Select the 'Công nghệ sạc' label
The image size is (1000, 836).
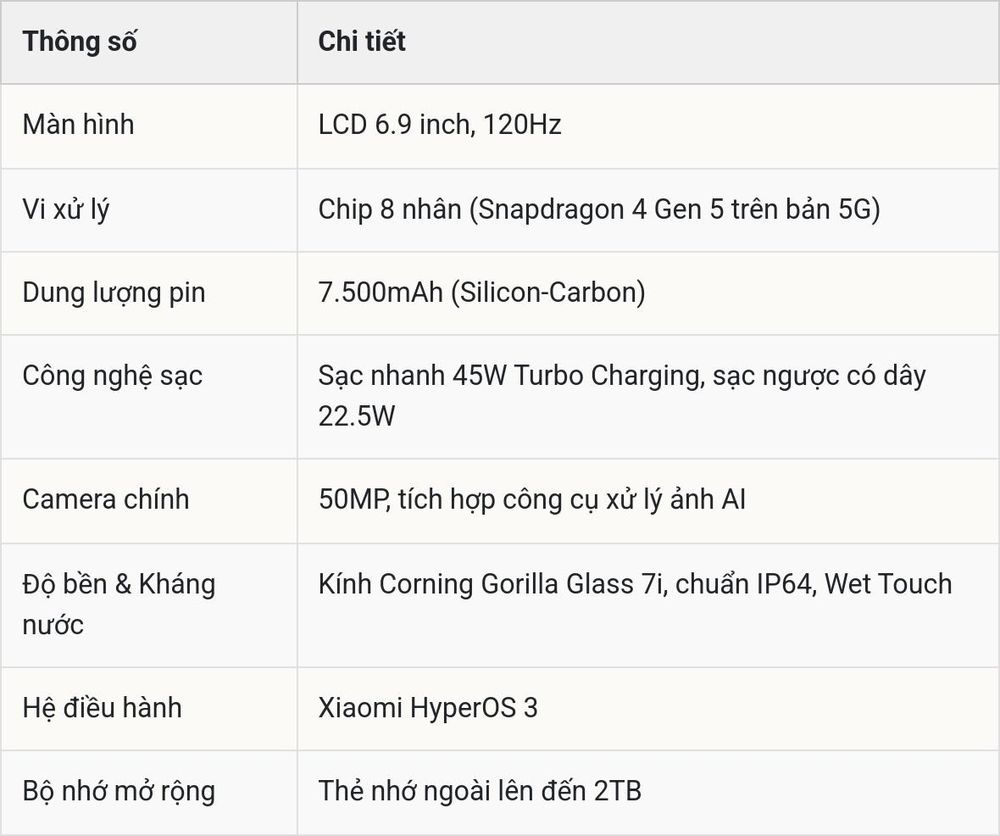pyautogui.click(x=112, y=376)
